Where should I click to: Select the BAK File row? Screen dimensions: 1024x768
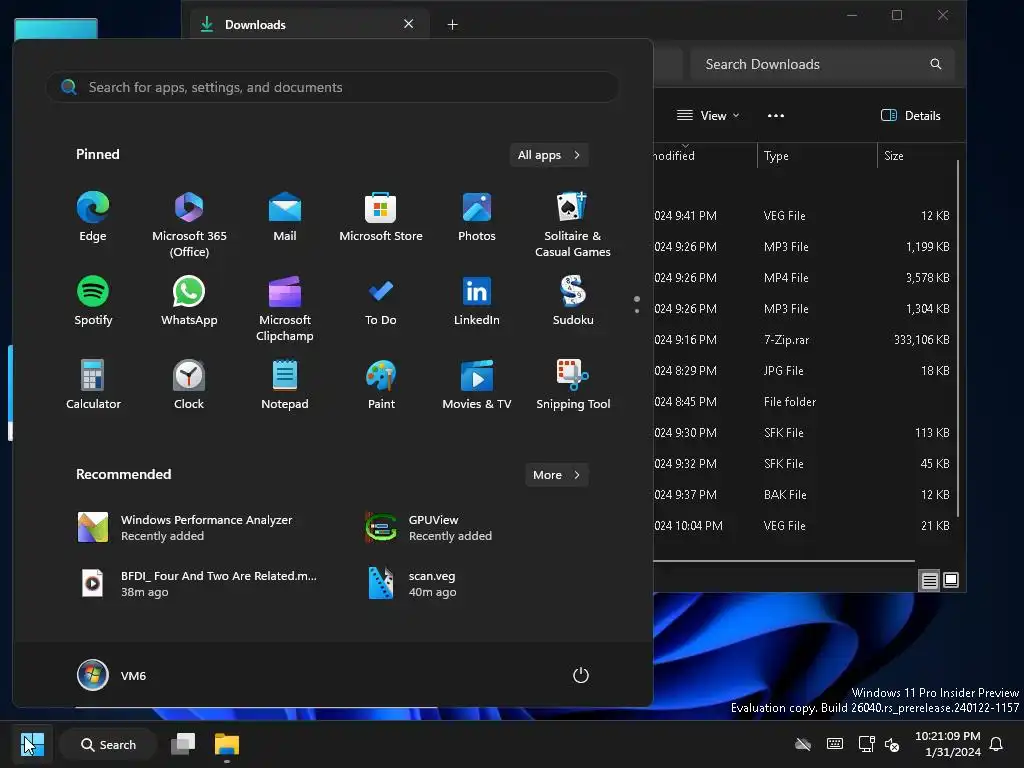[803, 494]
